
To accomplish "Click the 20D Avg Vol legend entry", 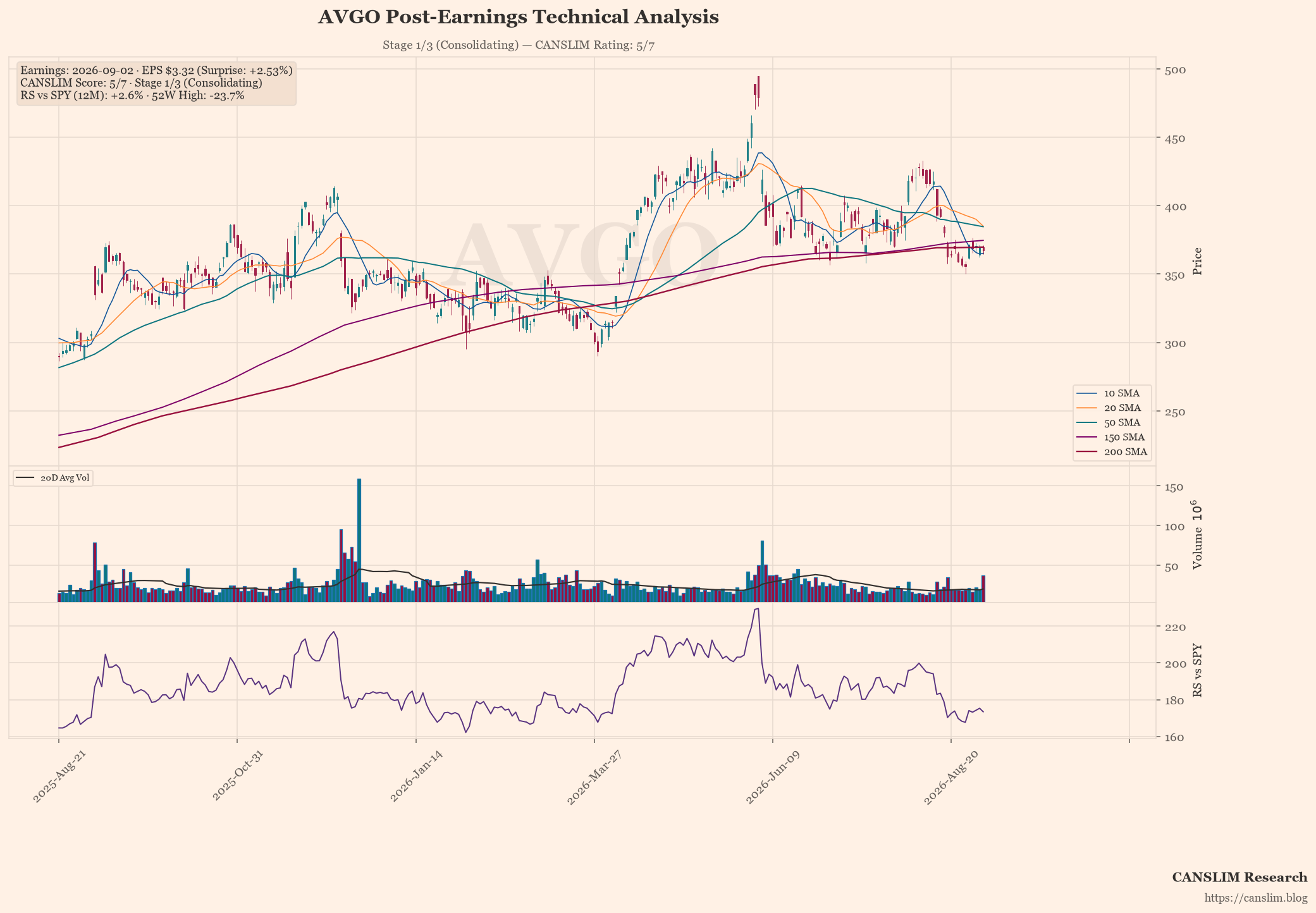I will tap(54, 478).
